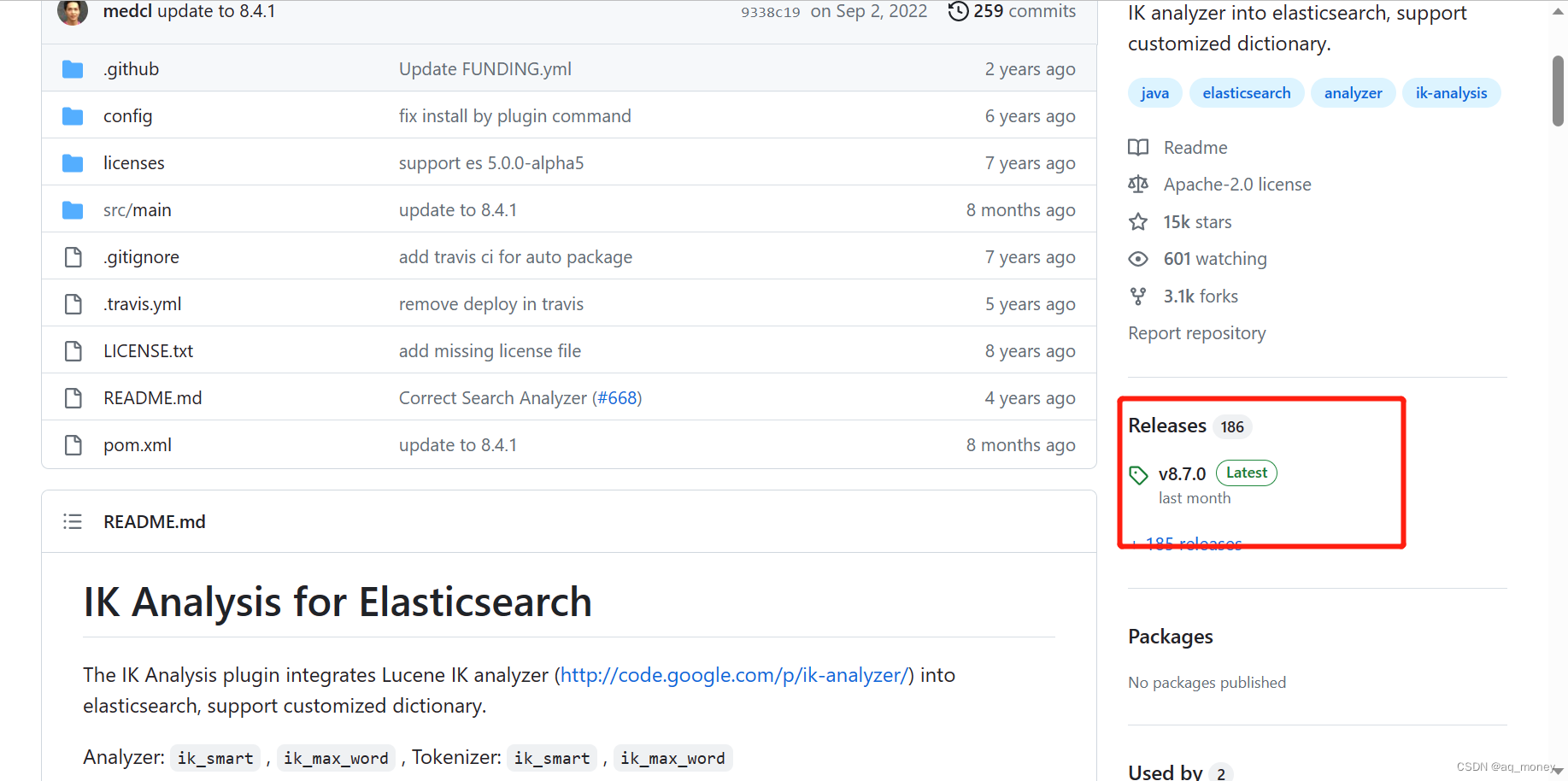Screen dimensions: 1568x781
Task: Open latest commit 'update to 8.4.1' in header
Action: point(216,11)
